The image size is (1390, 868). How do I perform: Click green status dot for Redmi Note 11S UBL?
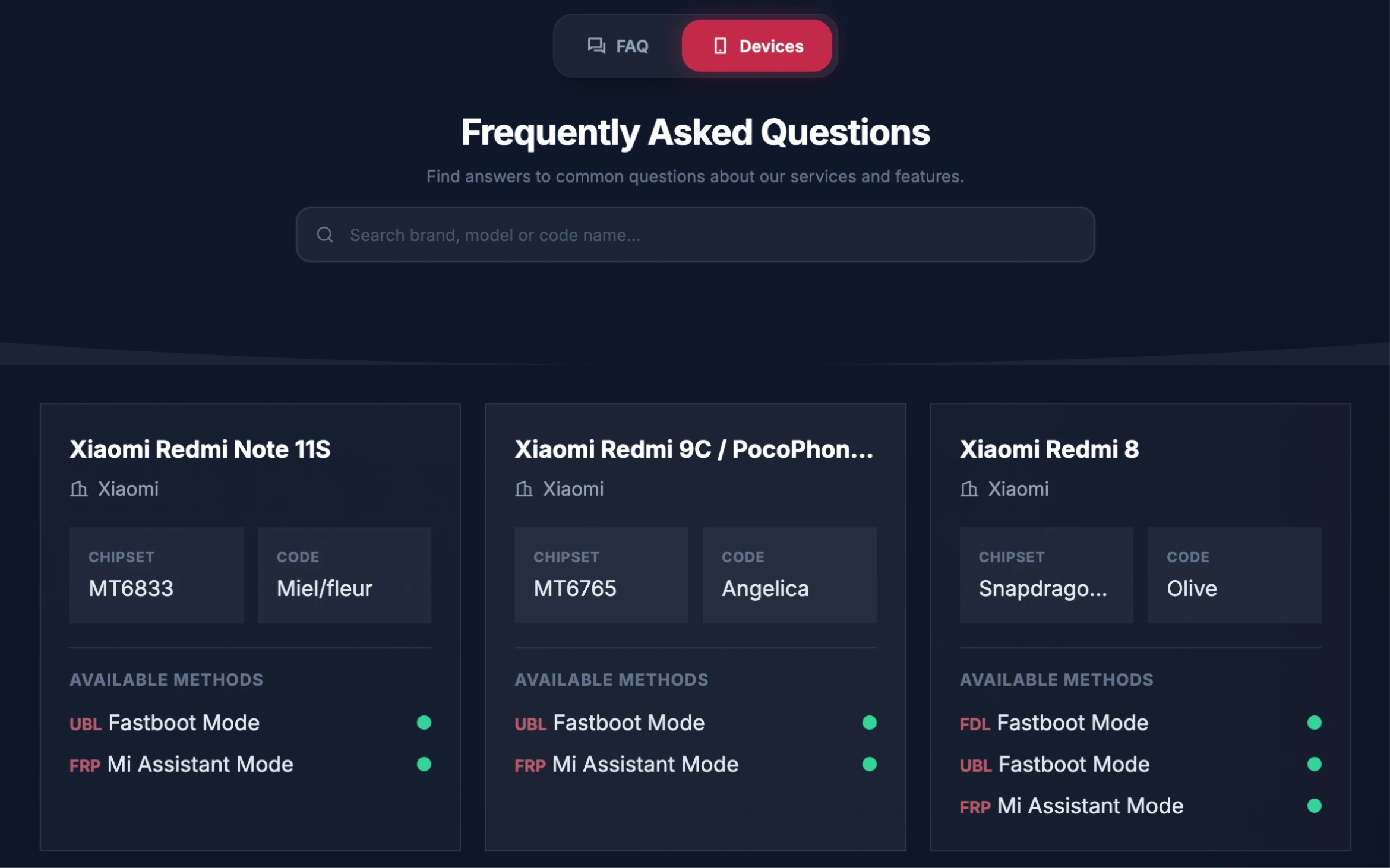(424, 723)
